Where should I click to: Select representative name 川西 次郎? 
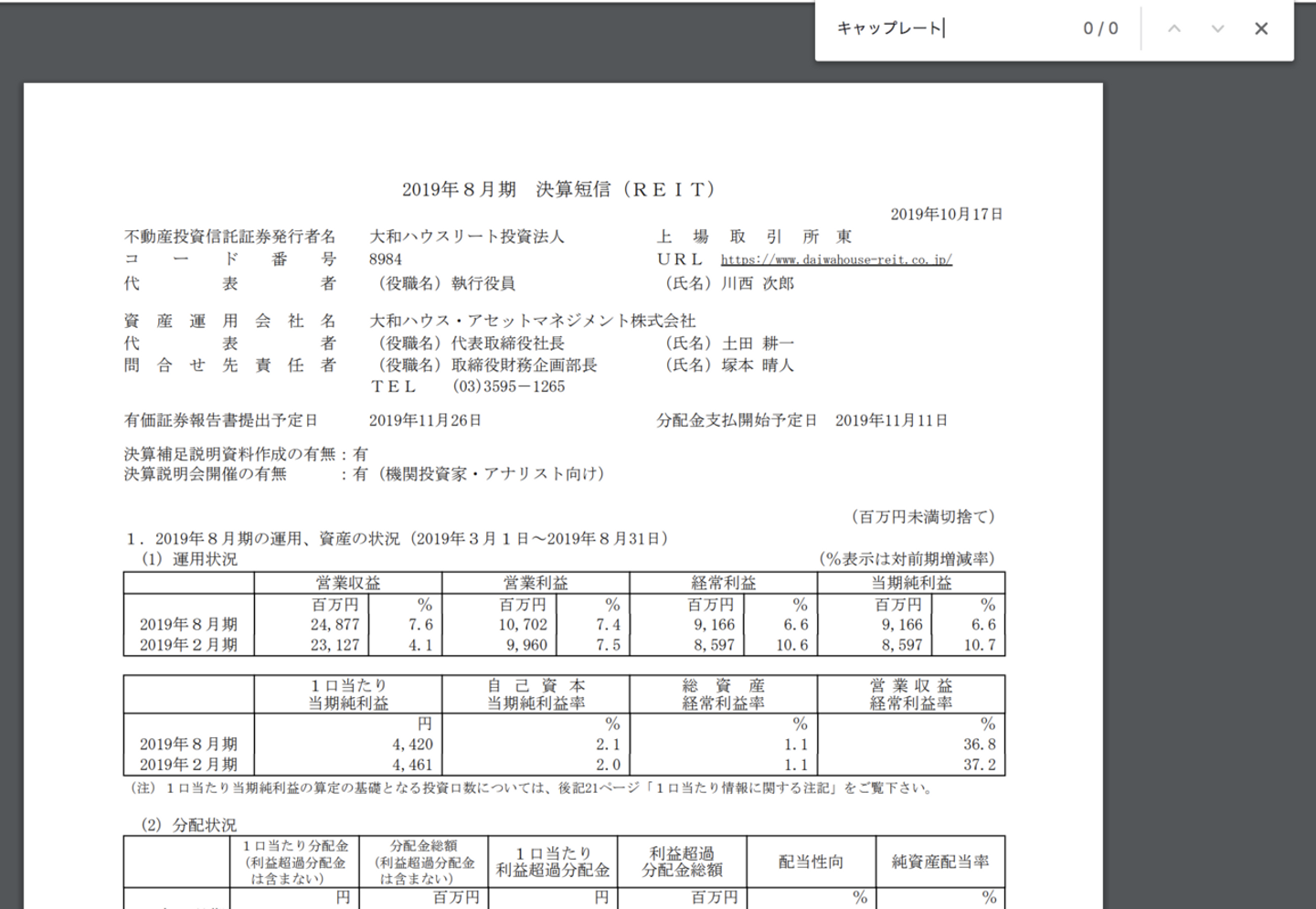pyautogui.click(x=758, y=283)
